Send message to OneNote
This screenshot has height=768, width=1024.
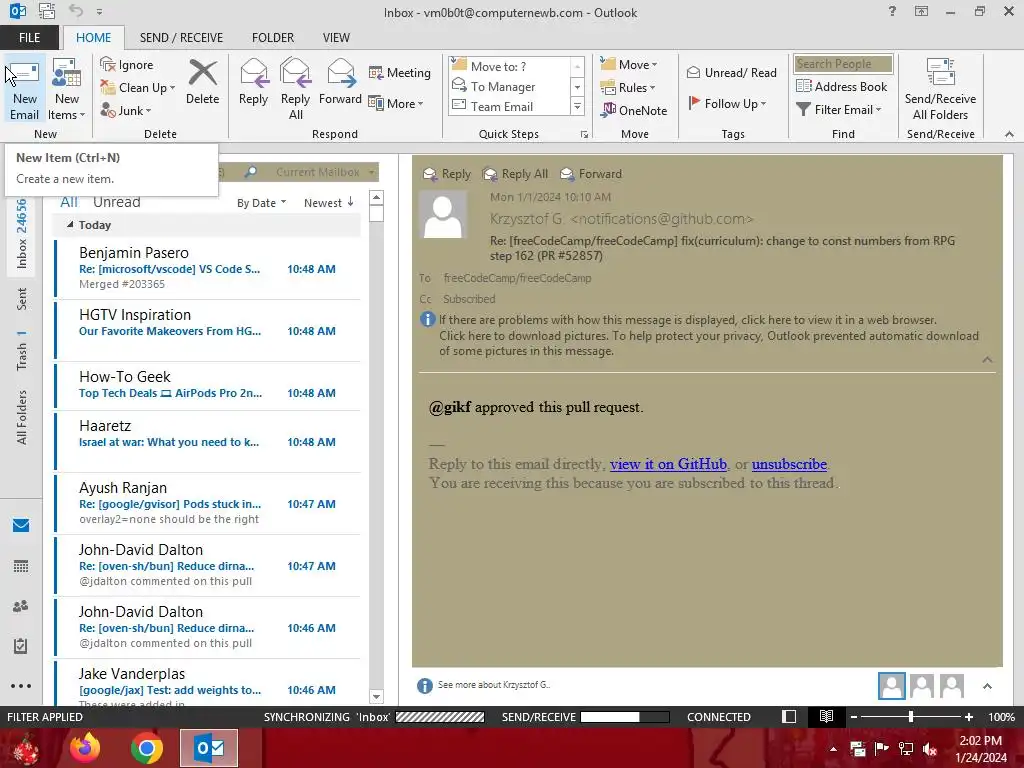coord(634,110)
